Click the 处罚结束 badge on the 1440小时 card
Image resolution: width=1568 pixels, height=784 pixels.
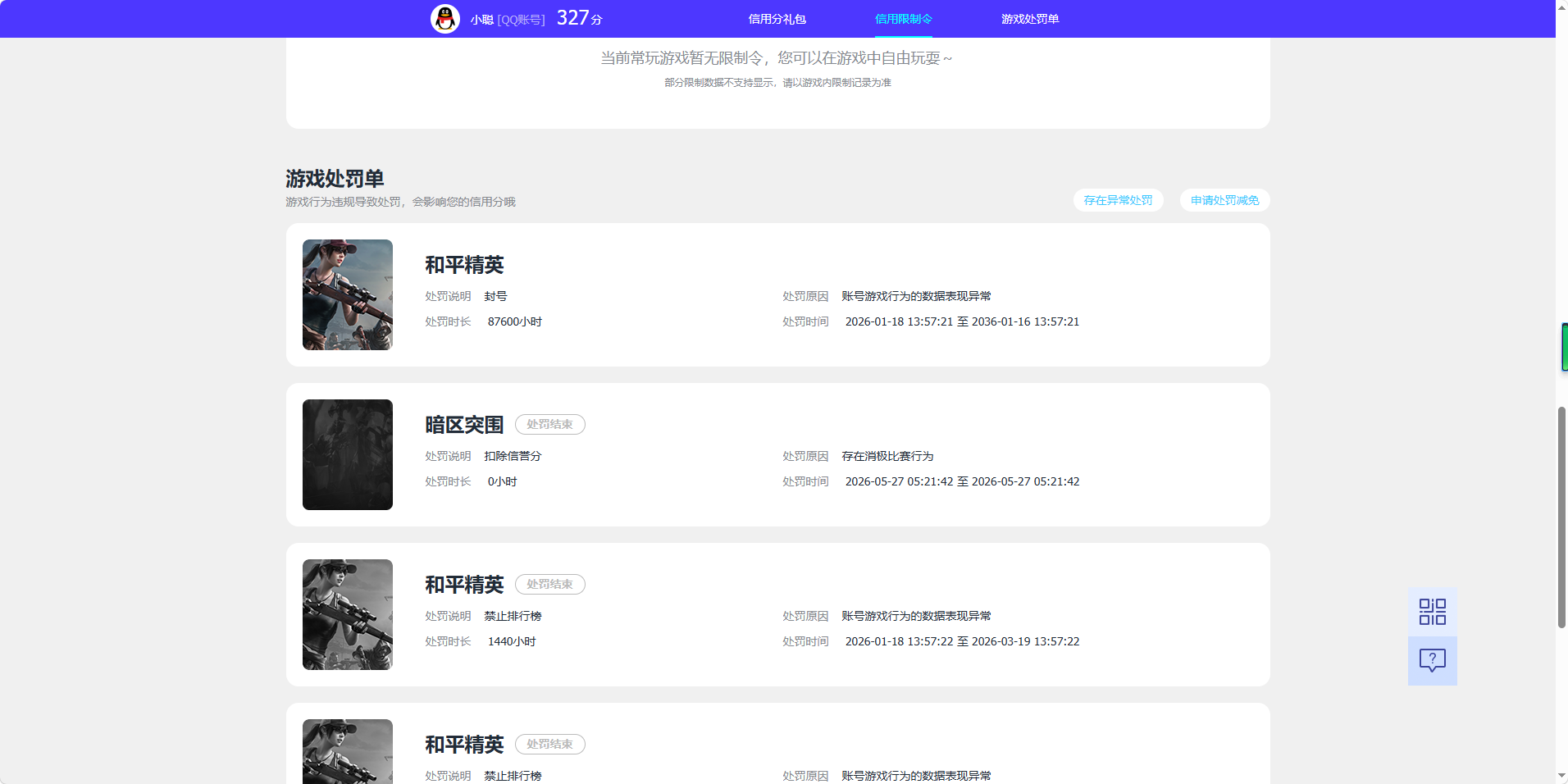[550, 585]
